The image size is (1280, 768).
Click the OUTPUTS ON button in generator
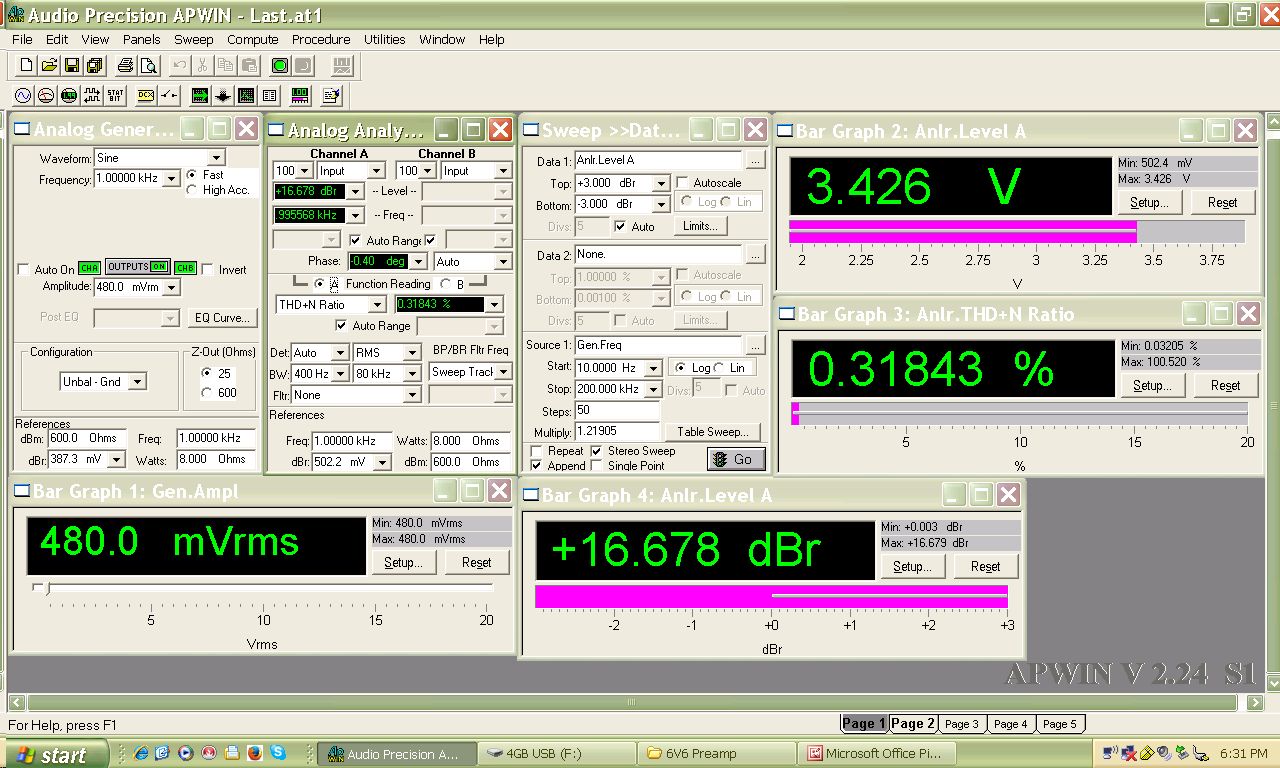pos(138,267)
